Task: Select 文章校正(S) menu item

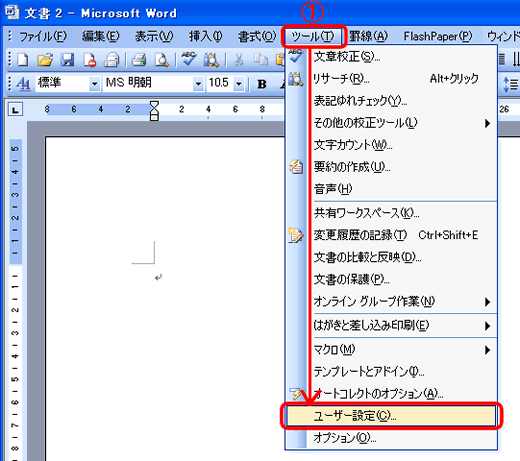Action: pos(391,57)
